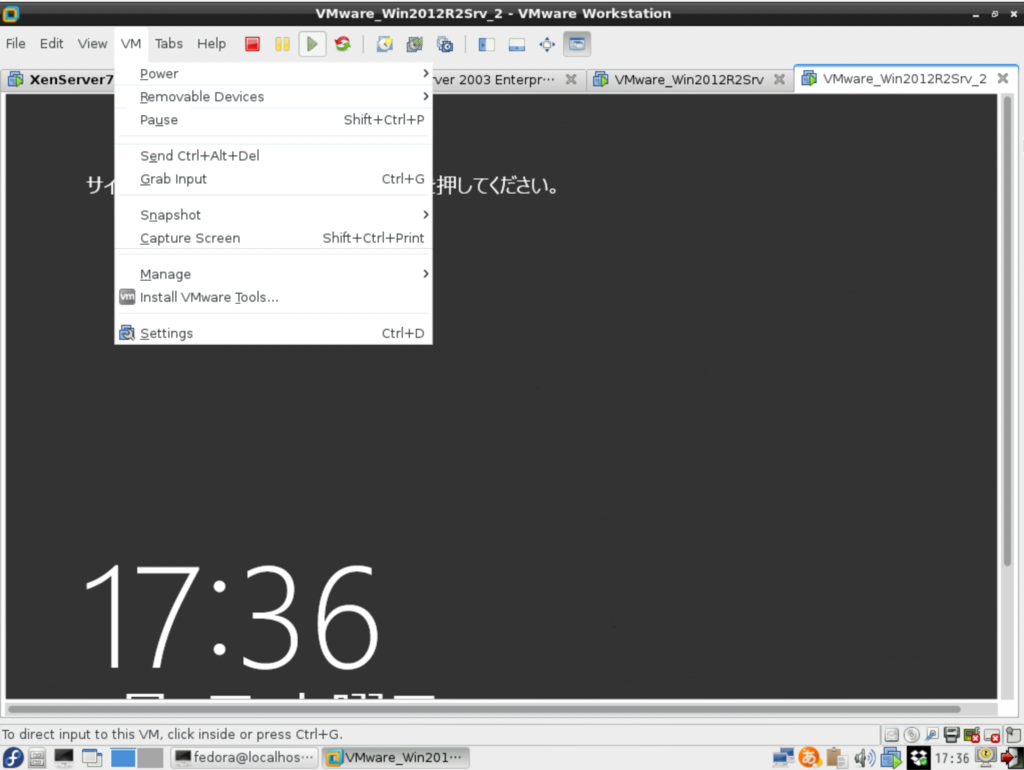Open the Fedora start menu
This screenshot has height=770, width=1024.
[13, 758]
